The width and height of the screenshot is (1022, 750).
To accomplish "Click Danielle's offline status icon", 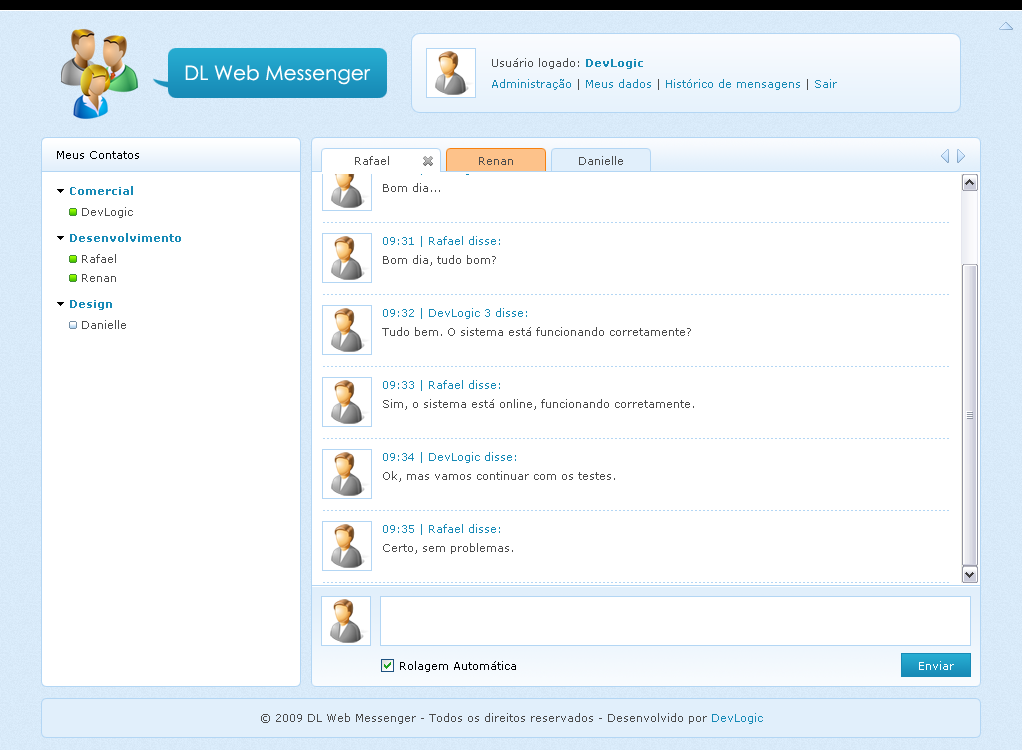I will [x=73, y=325].
